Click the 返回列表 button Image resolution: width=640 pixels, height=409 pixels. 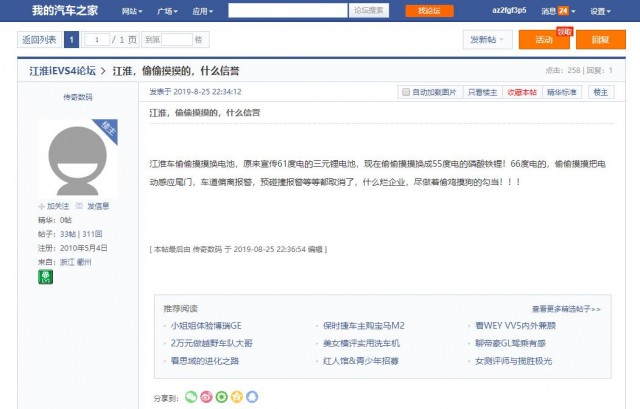(x=39, y=40)
